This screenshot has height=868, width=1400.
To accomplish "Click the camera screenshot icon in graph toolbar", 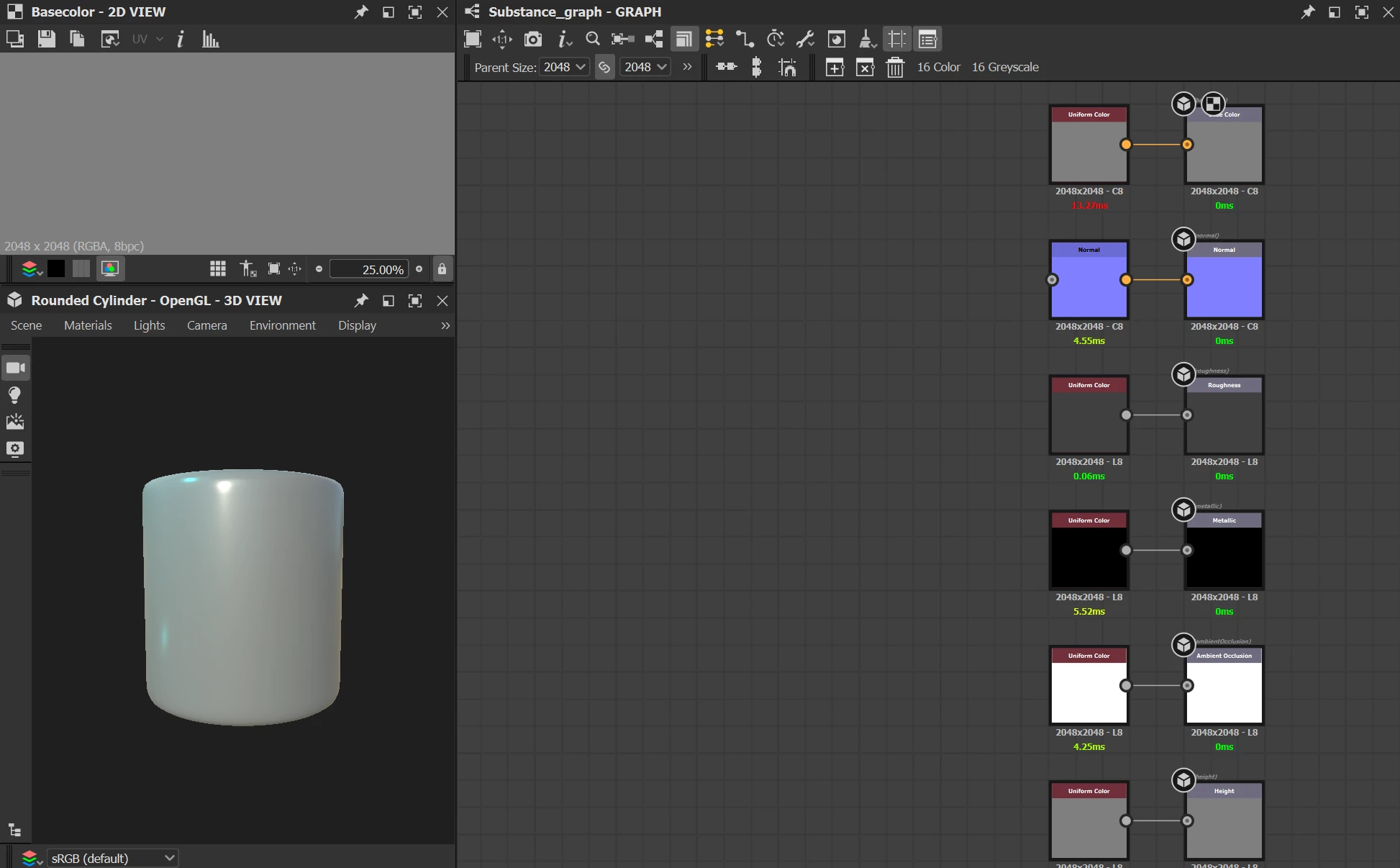I will [x=532, y=39].
